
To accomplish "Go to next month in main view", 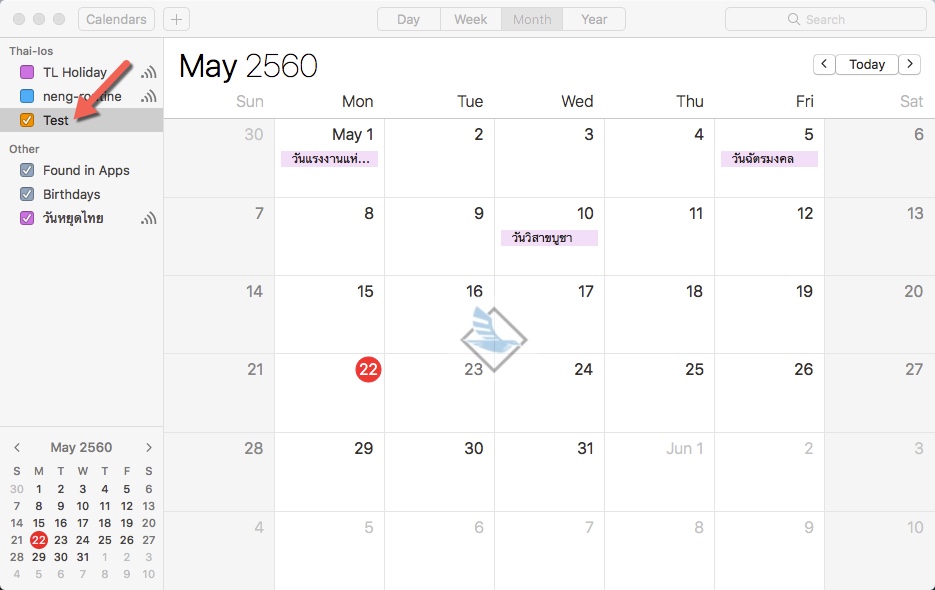I will click(909, 64).
